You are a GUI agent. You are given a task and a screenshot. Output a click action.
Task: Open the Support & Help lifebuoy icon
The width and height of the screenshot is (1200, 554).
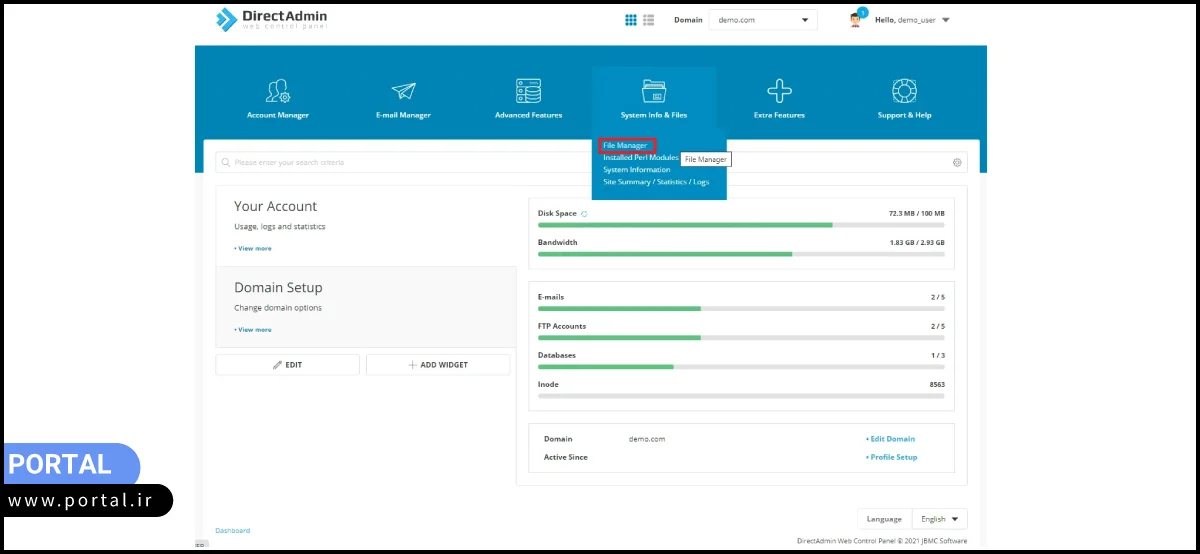[x=904, y=91]
